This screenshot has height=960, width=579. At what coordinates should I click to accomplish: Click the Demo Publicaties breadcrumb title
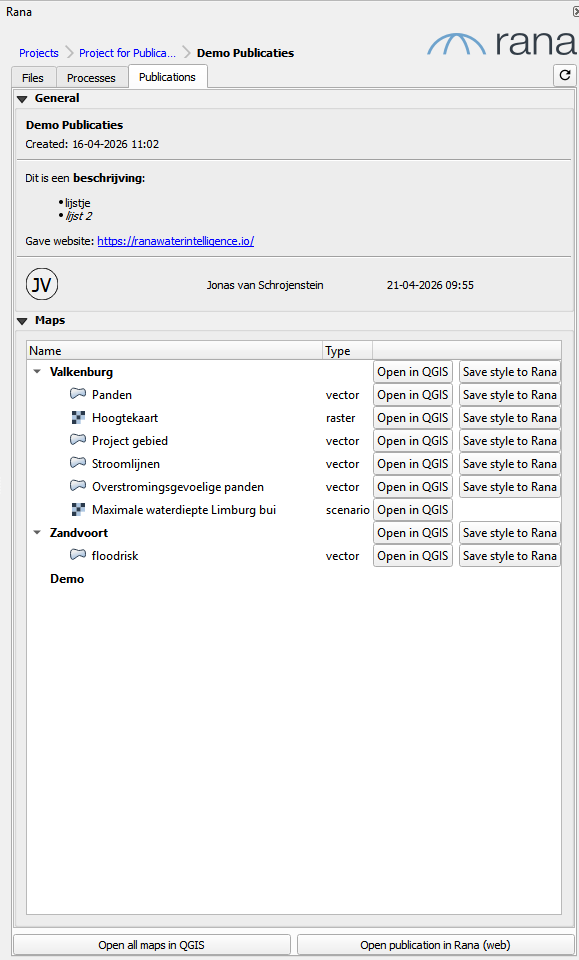(x=245, y=53)
